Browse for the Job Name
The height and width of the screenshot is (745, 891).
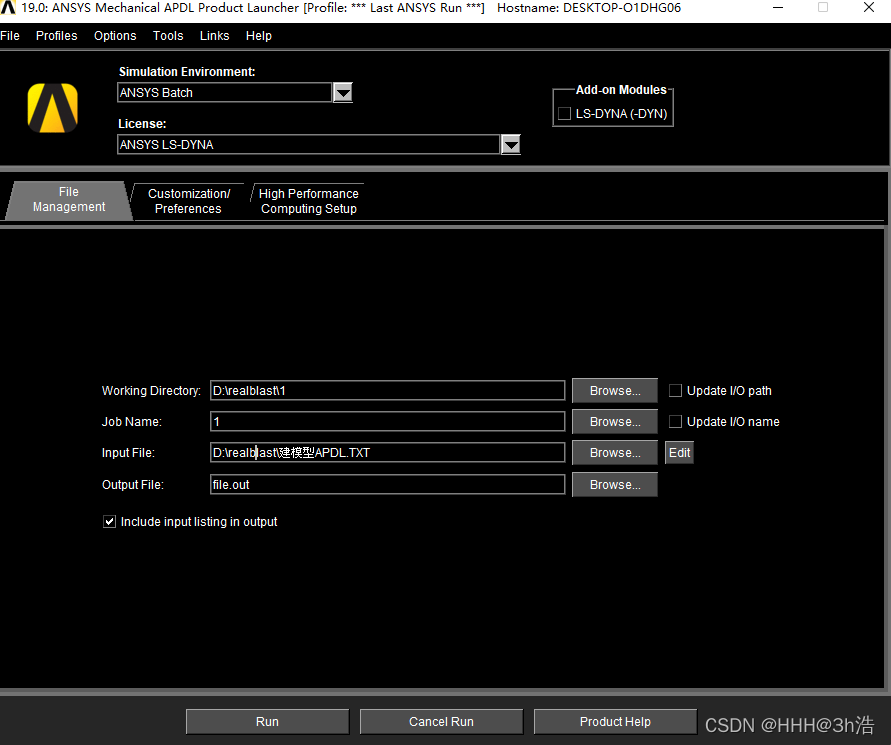coord(615,422)
